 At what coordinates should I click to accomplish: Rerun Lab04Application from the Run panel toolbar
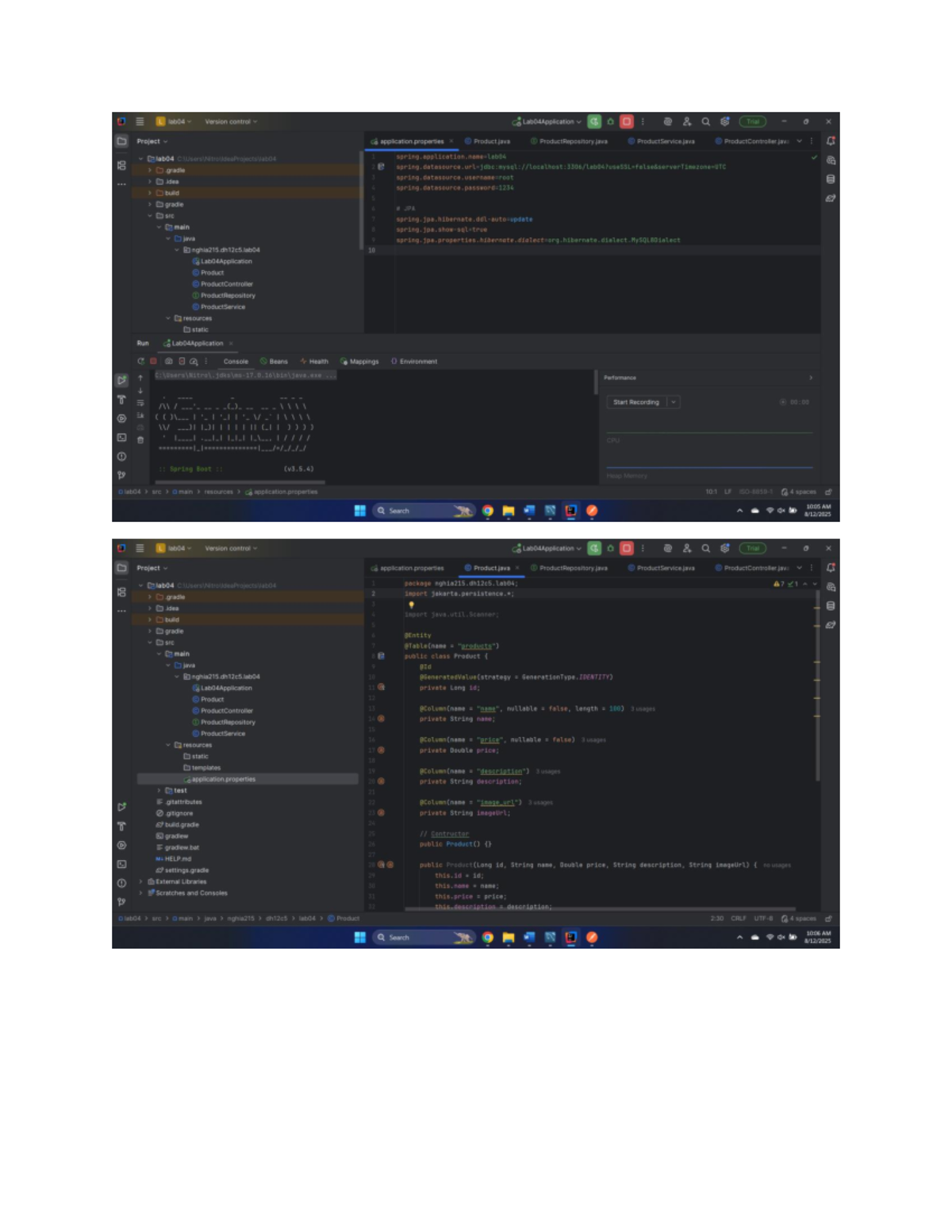[x=140, y=361]
